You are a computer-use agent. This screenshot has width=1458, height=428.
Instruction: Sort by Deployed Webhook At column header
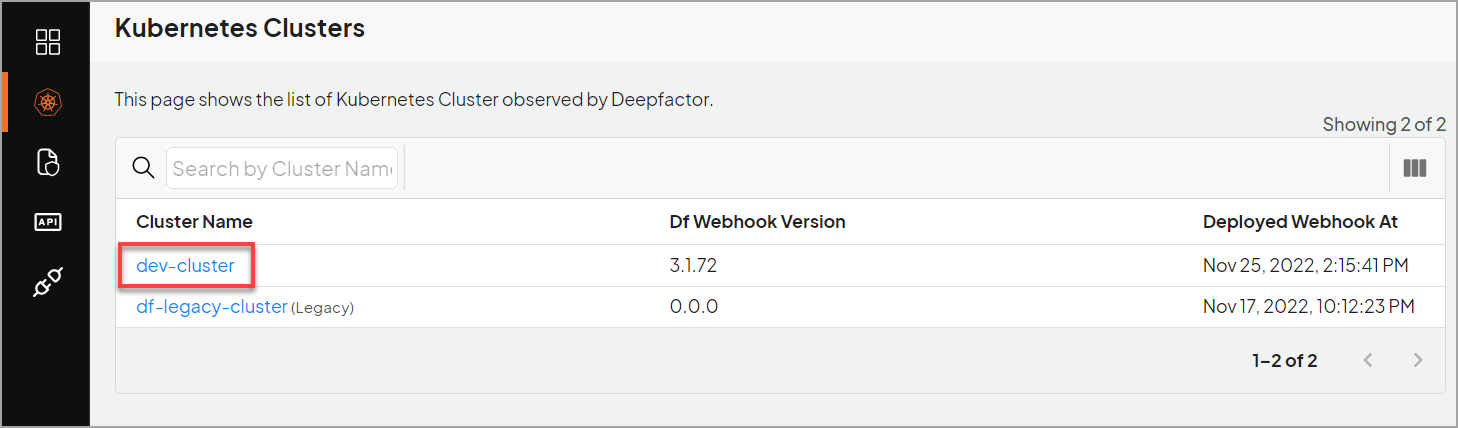coord(1300,222)
